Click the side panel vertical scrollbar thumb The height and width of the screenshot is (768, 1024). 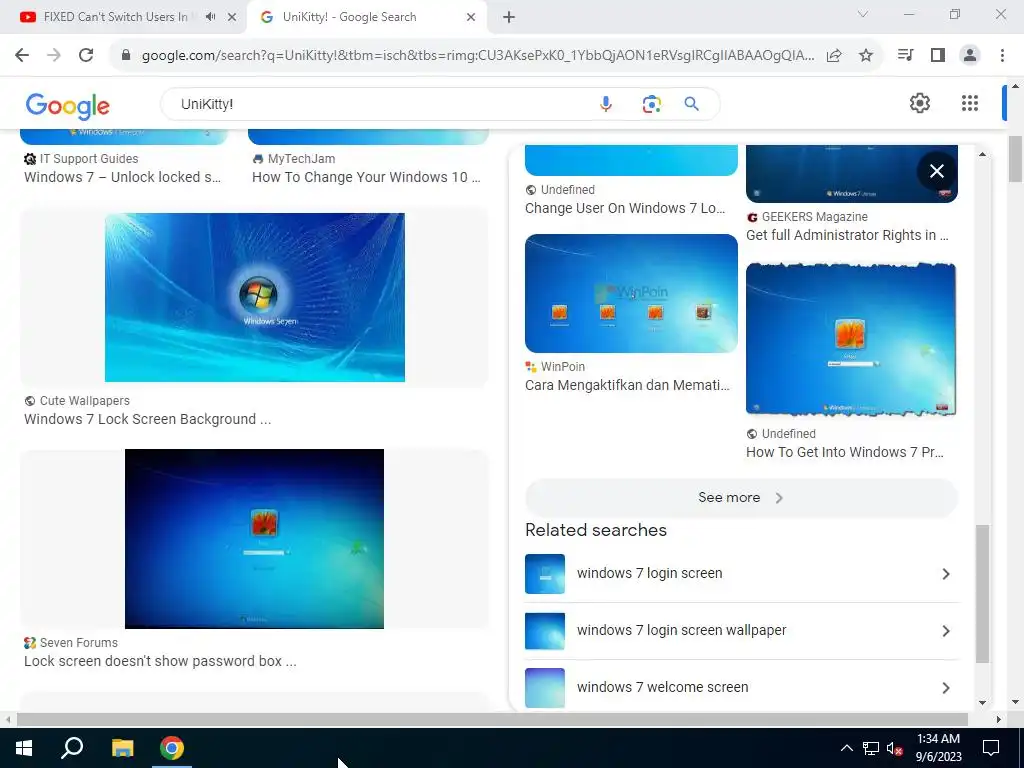[982, 594]
